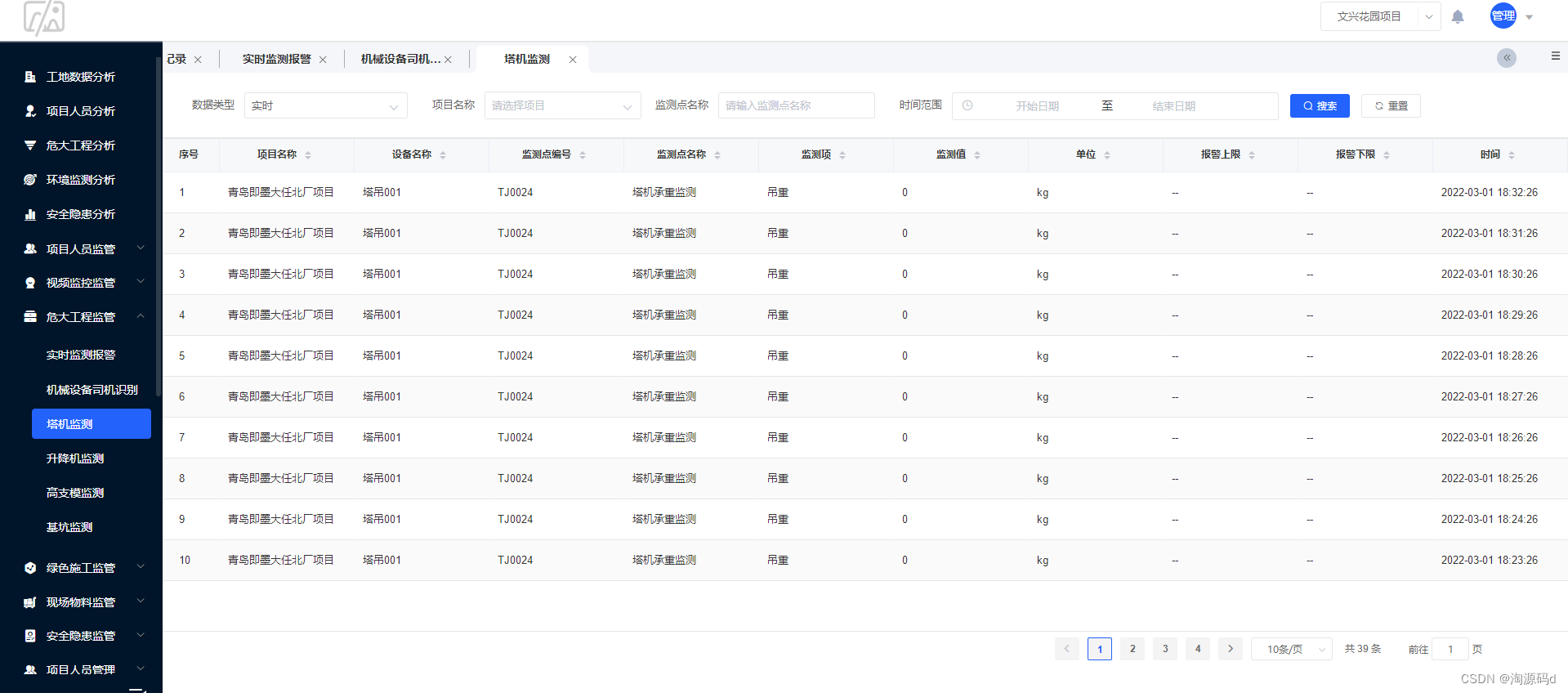This screenshot has height=693, width=1568.
Task: Sort by 报警上限 column
Action: tap(1252, 154)
